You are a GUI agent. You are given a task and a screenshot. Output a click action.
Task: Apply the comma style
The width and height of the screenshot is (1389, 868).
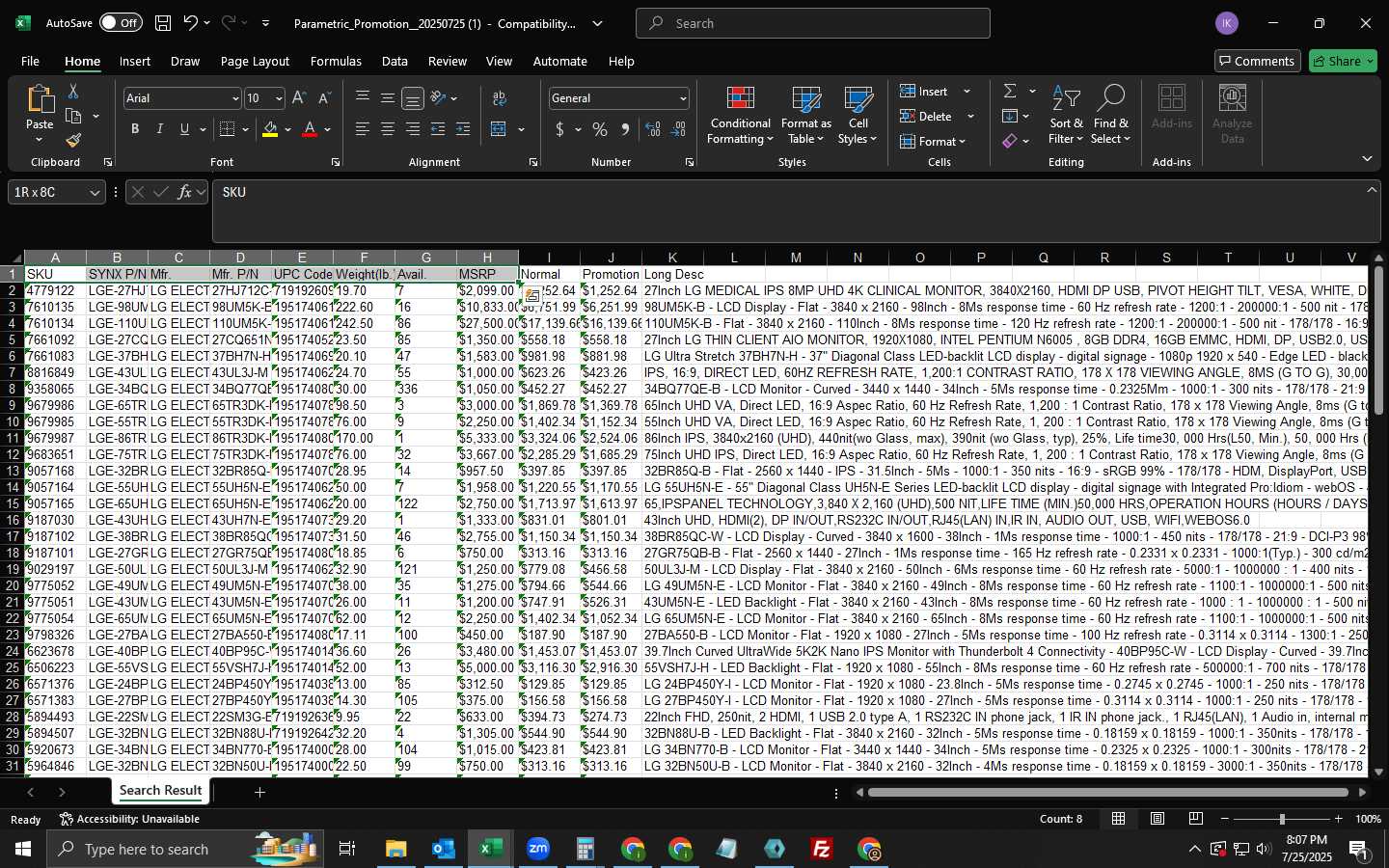click(x=625, y=129)
